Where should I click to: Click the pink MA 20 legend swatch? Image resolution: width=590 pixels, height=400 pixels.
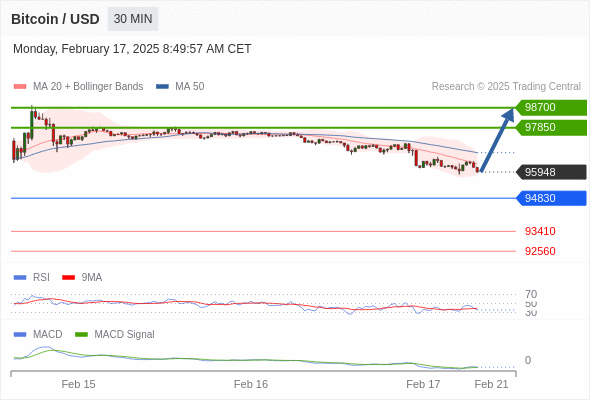(x=20, y=87)
